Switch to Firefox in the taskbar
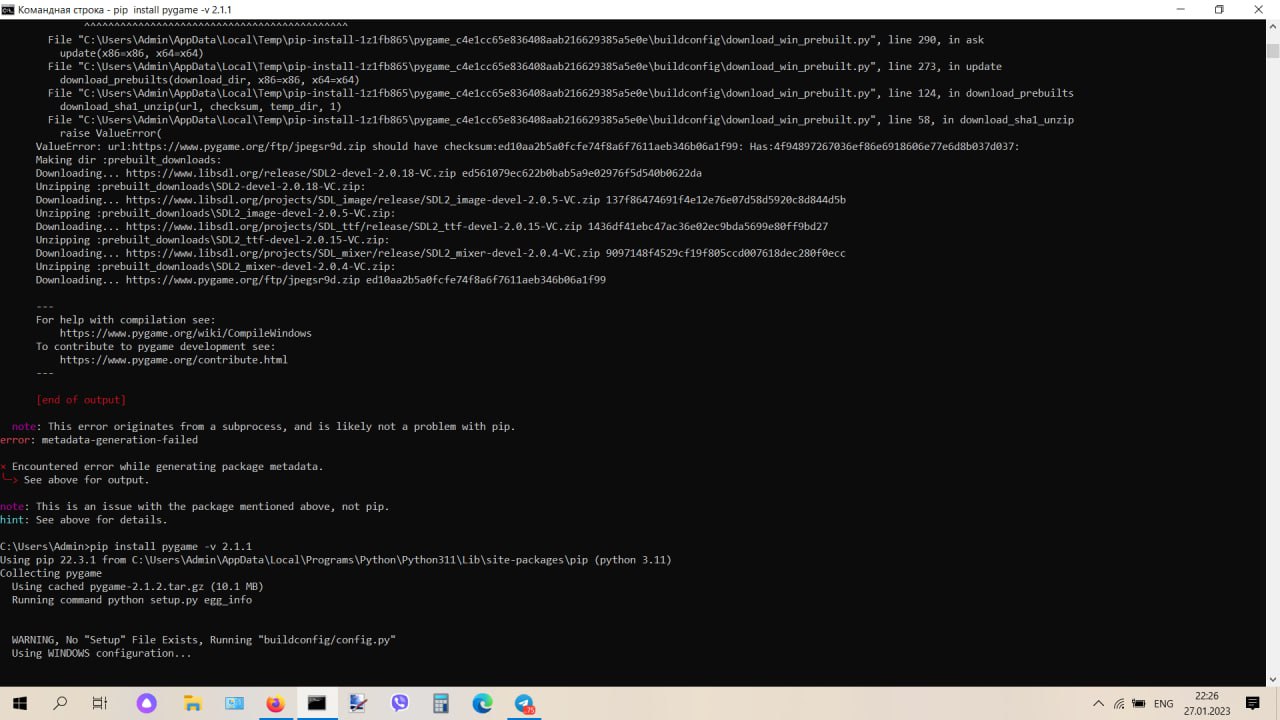The image size is (1280, 720). [275, 703]
